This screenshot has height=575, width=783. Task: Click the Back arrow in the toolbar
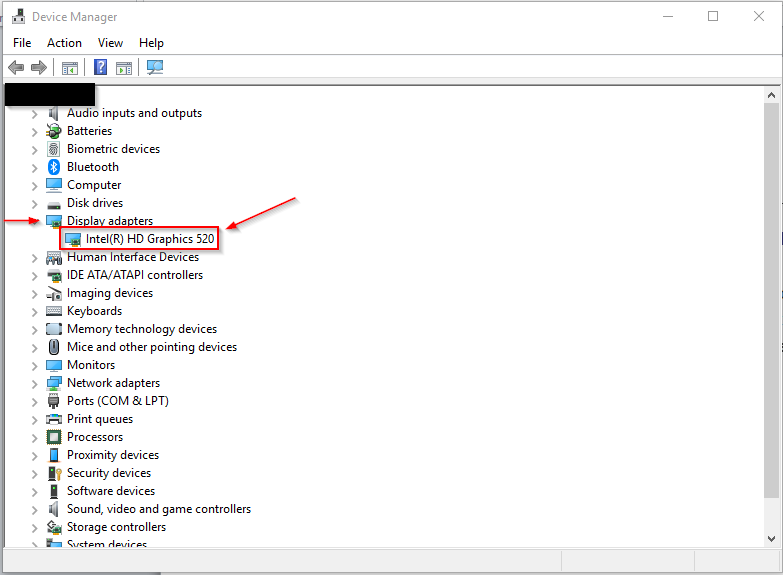click(16, 68)
